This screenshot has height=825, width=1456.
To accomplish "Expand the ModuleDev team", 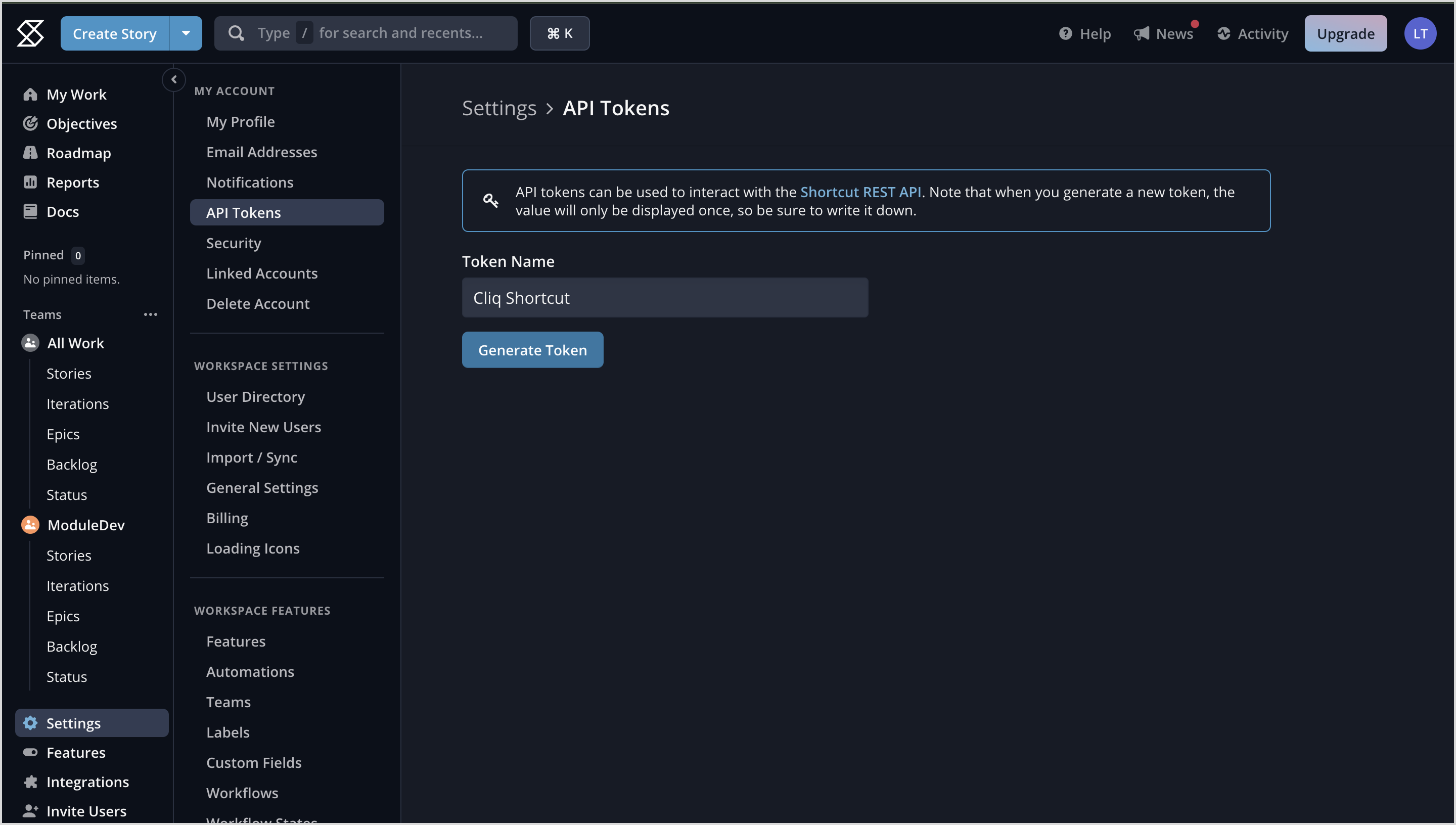I will (86, 525).
